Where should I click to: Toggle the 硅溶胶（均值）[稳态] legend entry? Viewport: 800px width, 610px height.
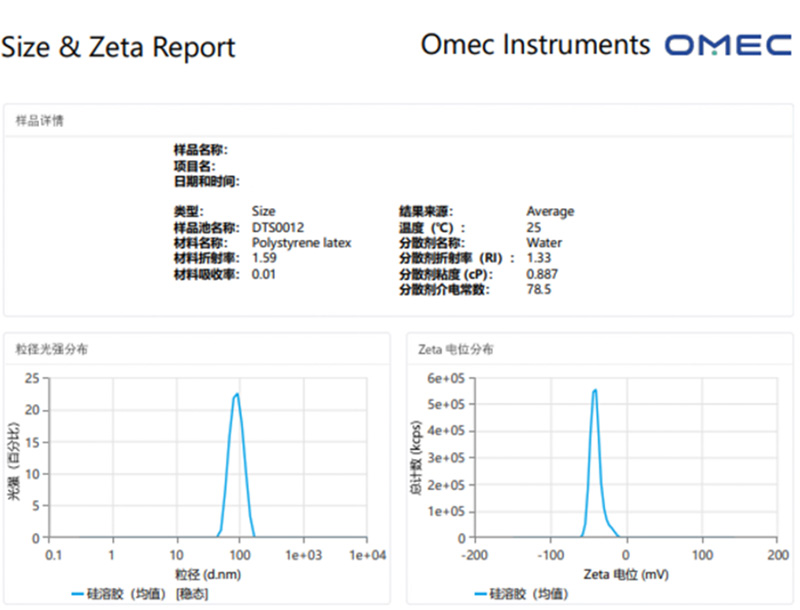[x=150, y=594]
